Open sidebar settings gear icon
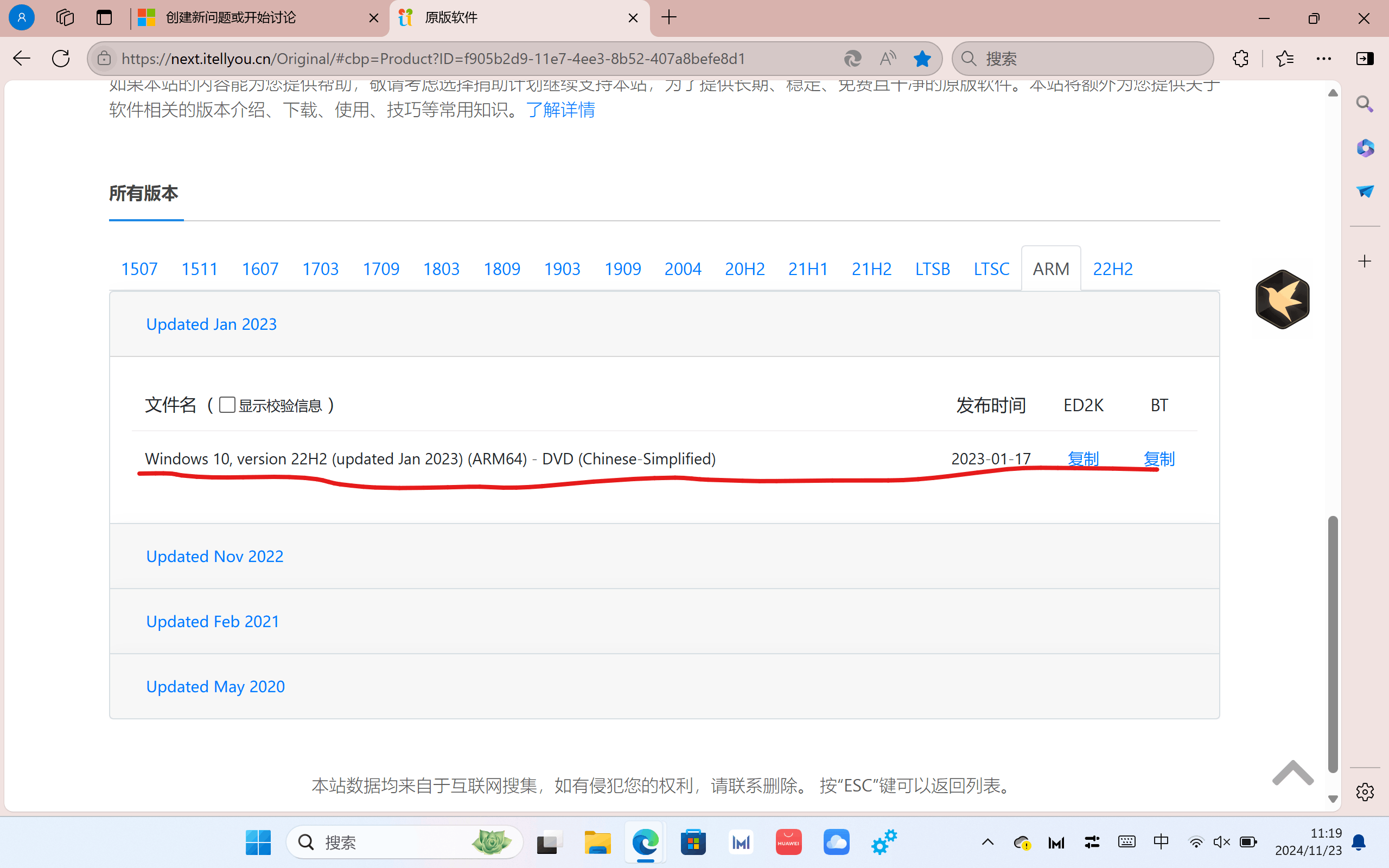1389x868 pixels. pos(1365,792)
